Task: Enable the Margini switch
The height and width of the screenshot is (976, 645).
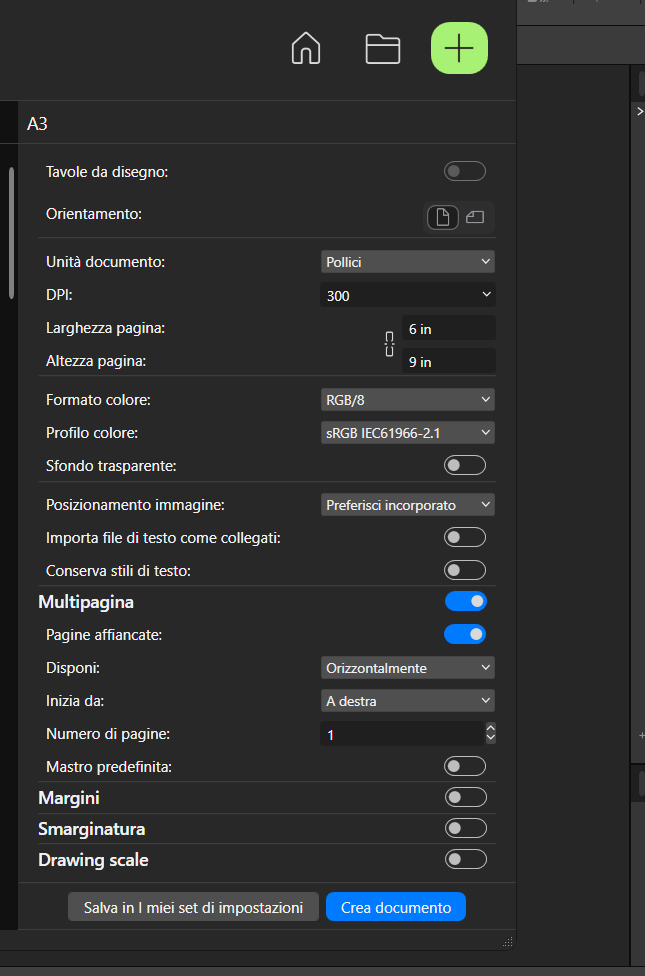Action: pyautogui.click(x=466, y=797)
